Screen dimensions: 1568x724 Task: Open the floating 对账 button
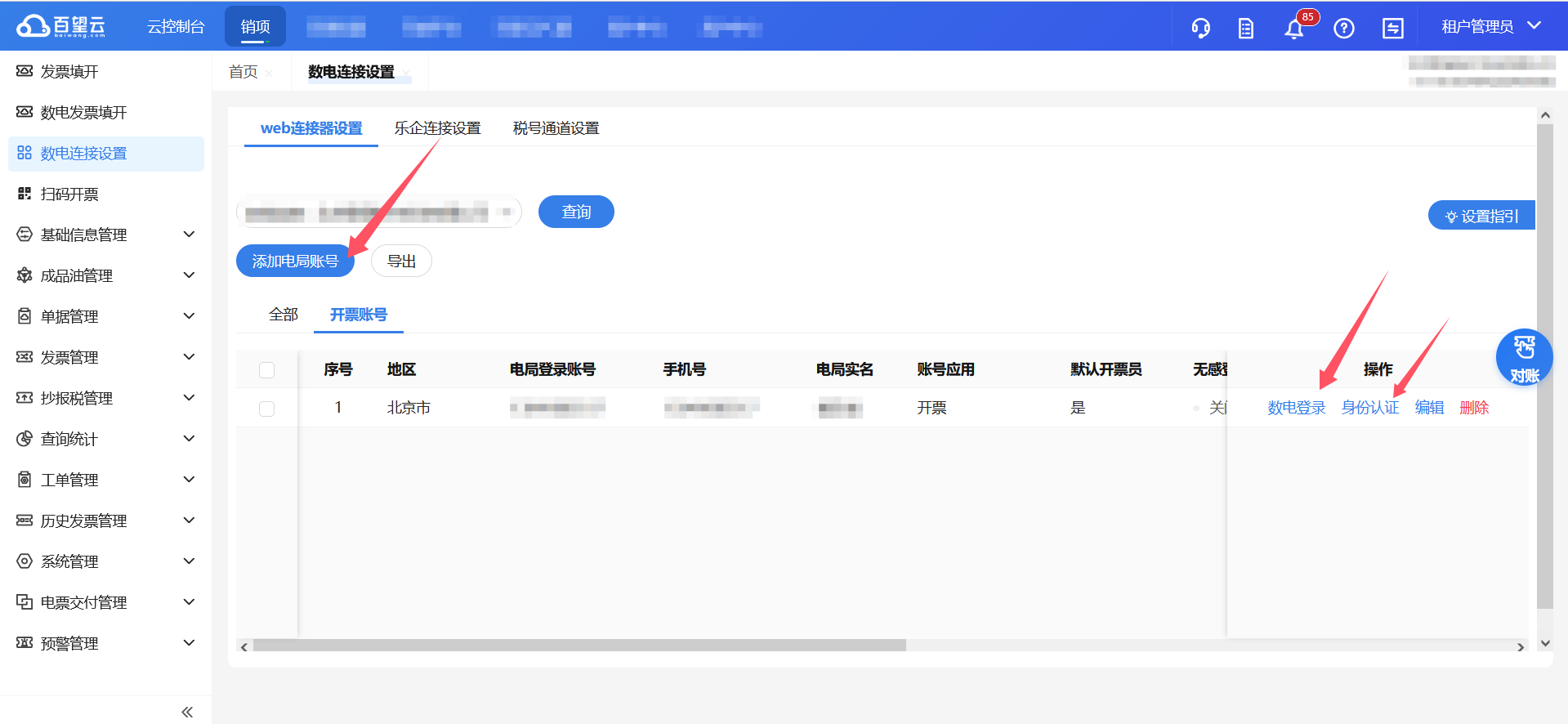pyautogui.click(x=1524, y=358)
